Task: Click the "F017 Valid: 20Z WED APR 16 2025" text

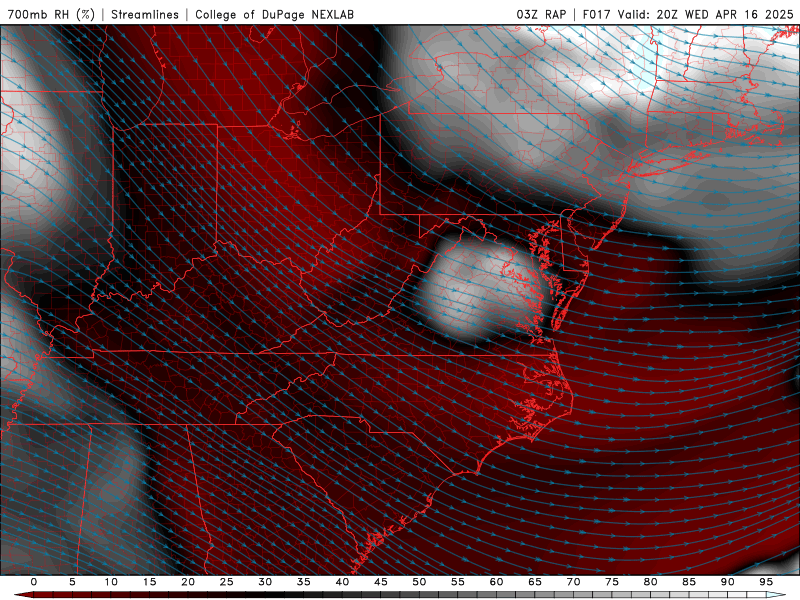Action: [x=688, y=14]
